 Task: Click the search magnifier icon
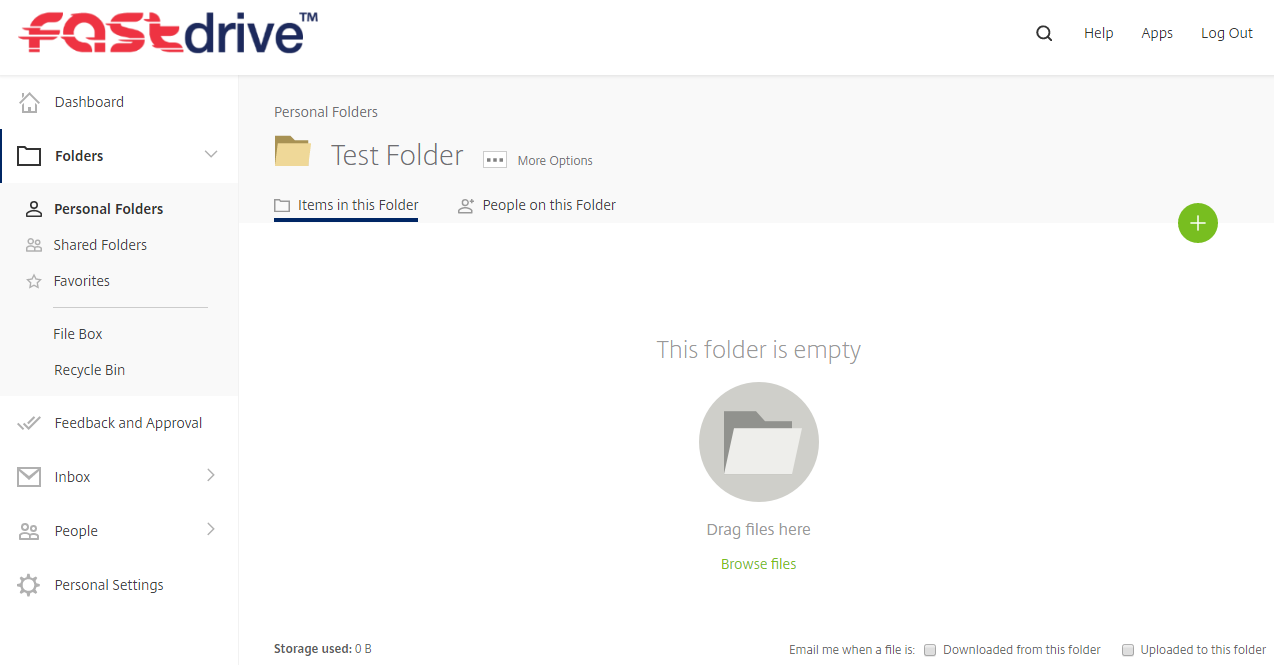click(1044, 33)
